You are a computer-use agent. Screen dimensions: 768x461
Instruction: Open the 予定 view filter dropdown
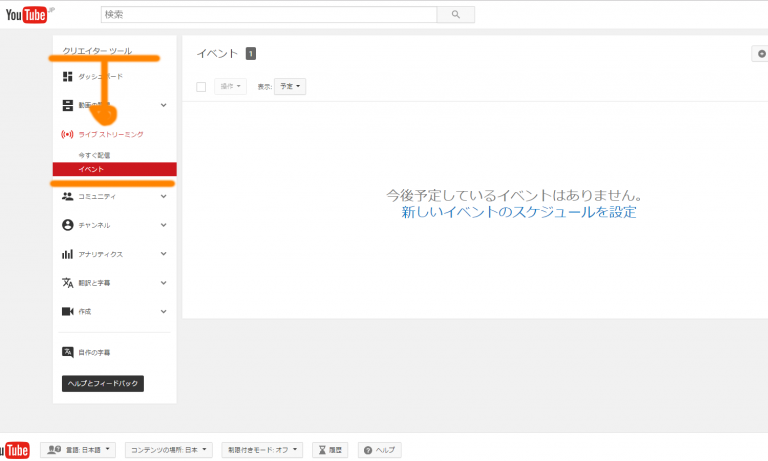point(291,87)
